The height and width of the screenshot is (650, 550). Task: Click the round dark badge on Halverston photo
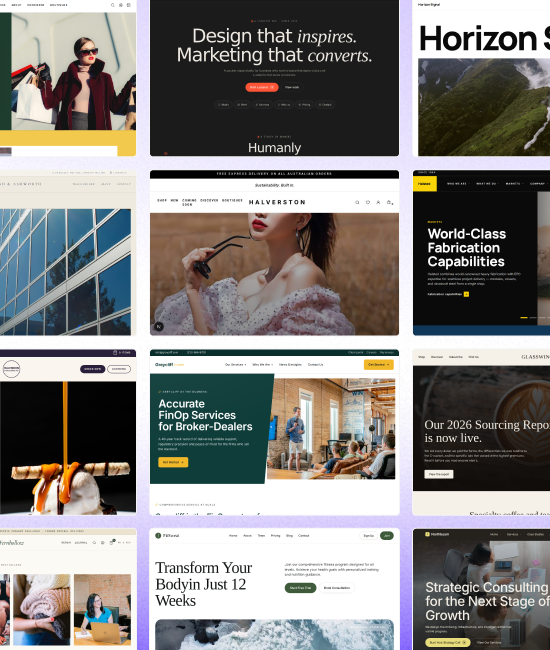click(x=159, y=326)
